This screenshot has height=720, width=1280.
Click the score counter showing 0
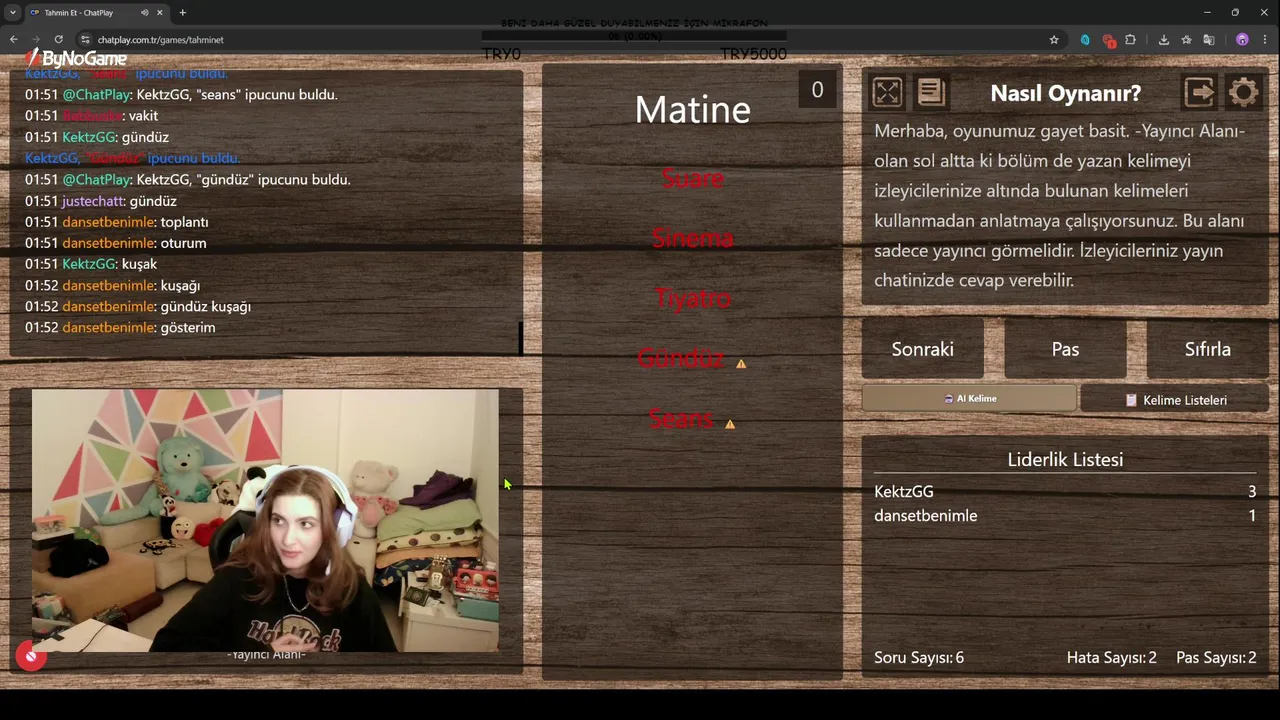[817, 90]
